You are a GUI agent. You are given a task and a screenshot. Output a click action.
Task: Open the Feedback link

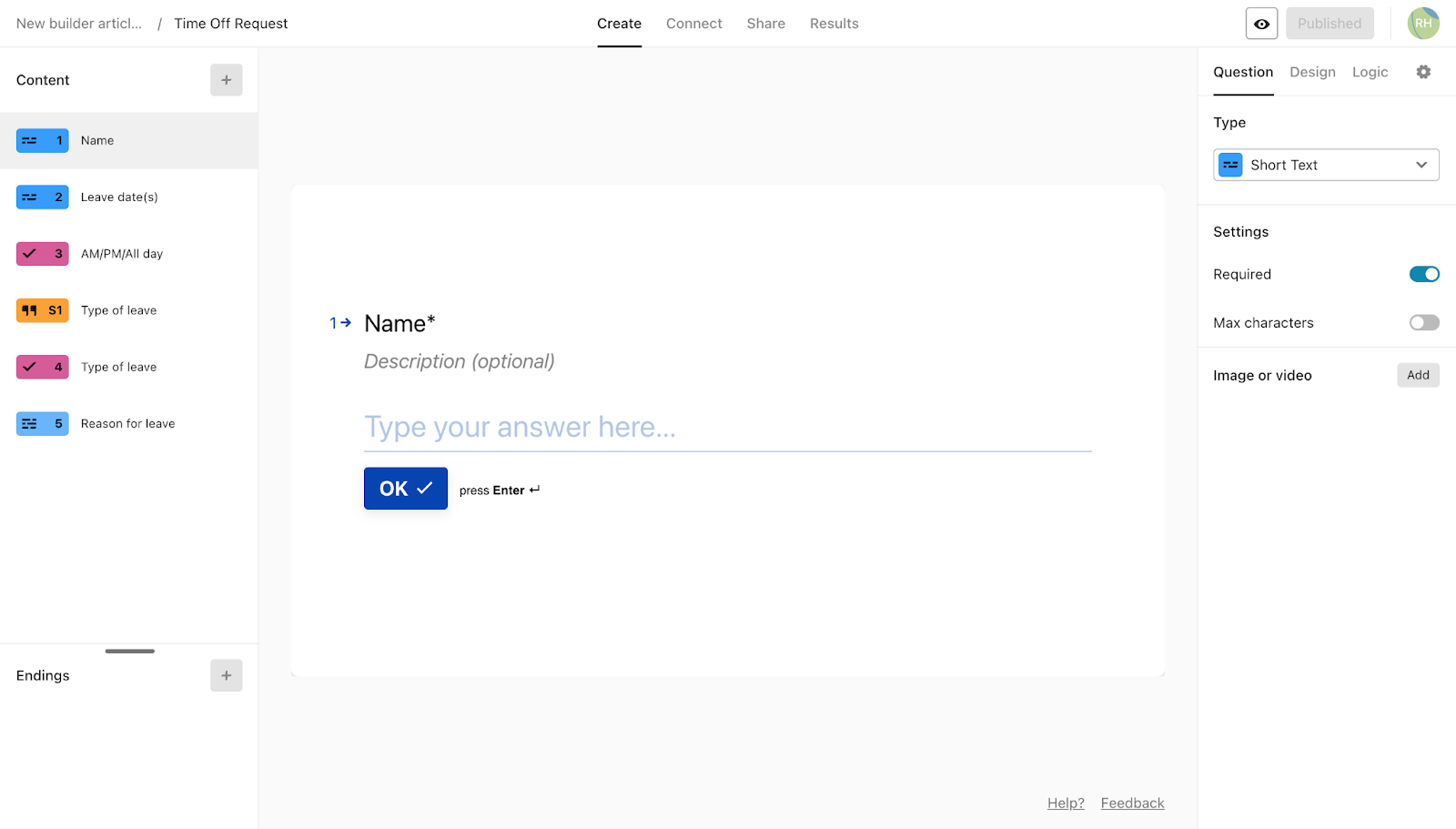(x=1132, y=803)
